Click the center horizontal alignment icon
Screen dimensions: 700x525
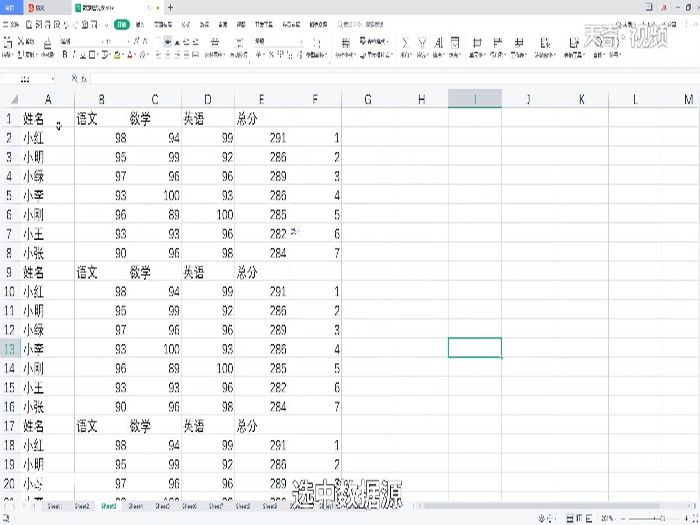(x=167, y=55)
